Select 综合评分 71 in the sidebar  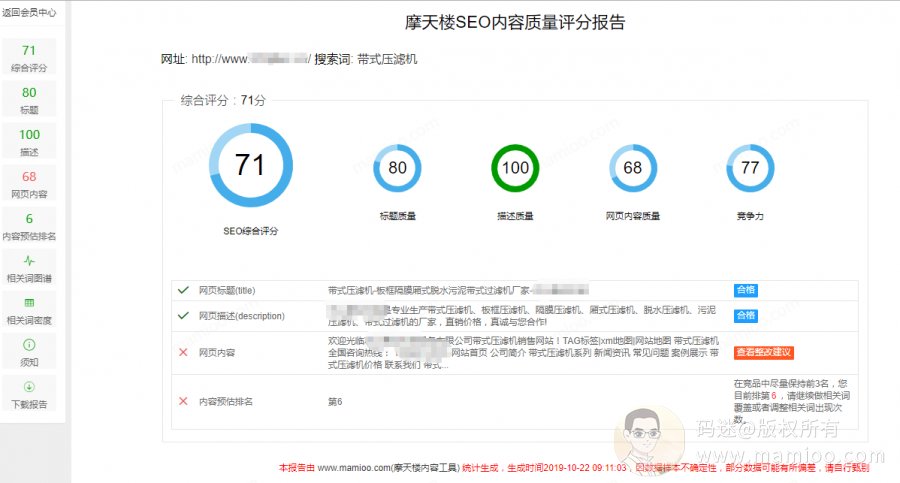click(29, 58)
